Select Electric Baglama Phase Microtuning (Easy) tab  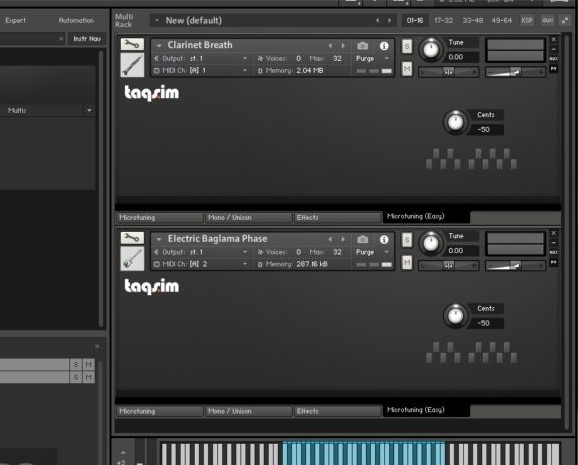pyautogui.click(x=426, y=410)
